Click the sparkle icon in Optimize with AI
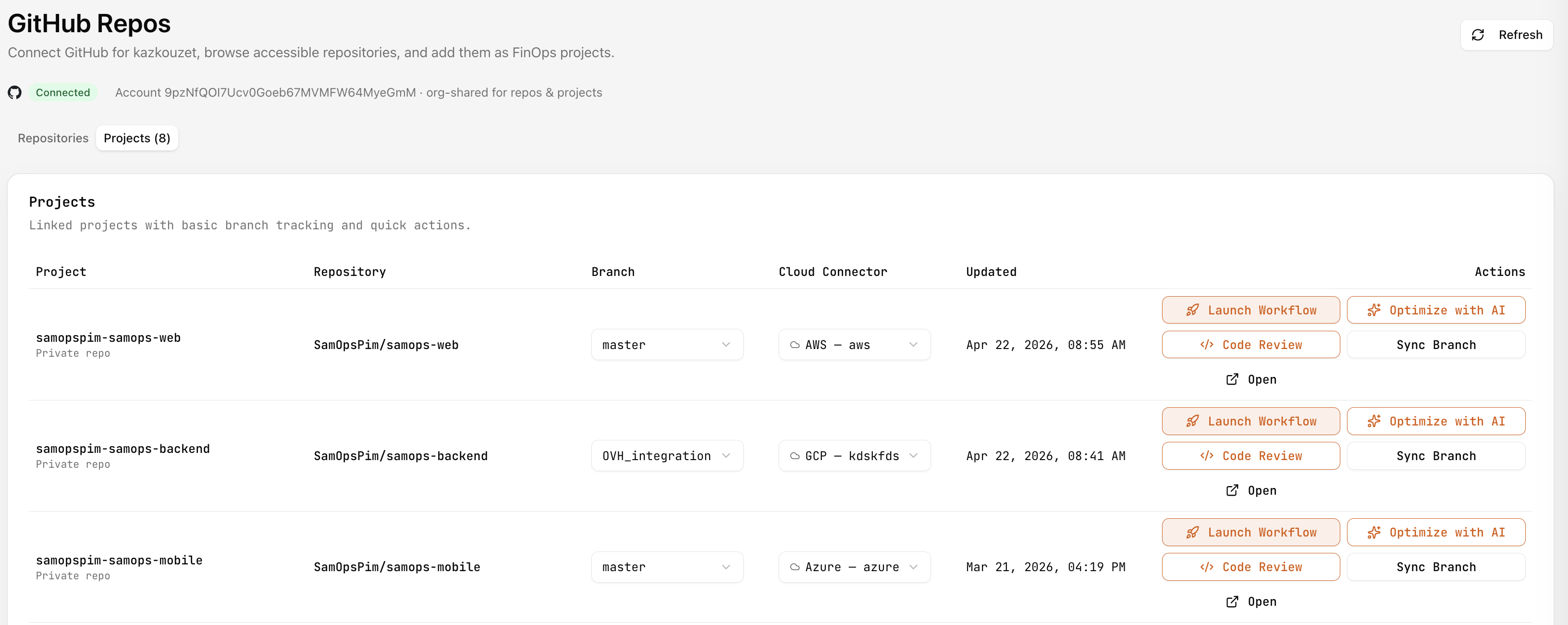The image size is (1568, 625). [x=1373, y=310]
